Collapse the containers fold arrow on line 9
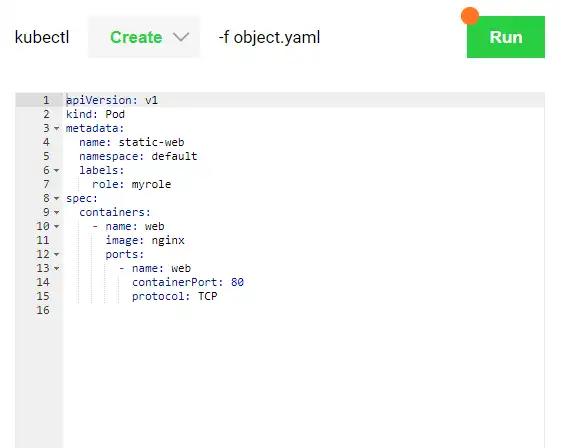This screenshot has width=562, height=448. point(57,212)
